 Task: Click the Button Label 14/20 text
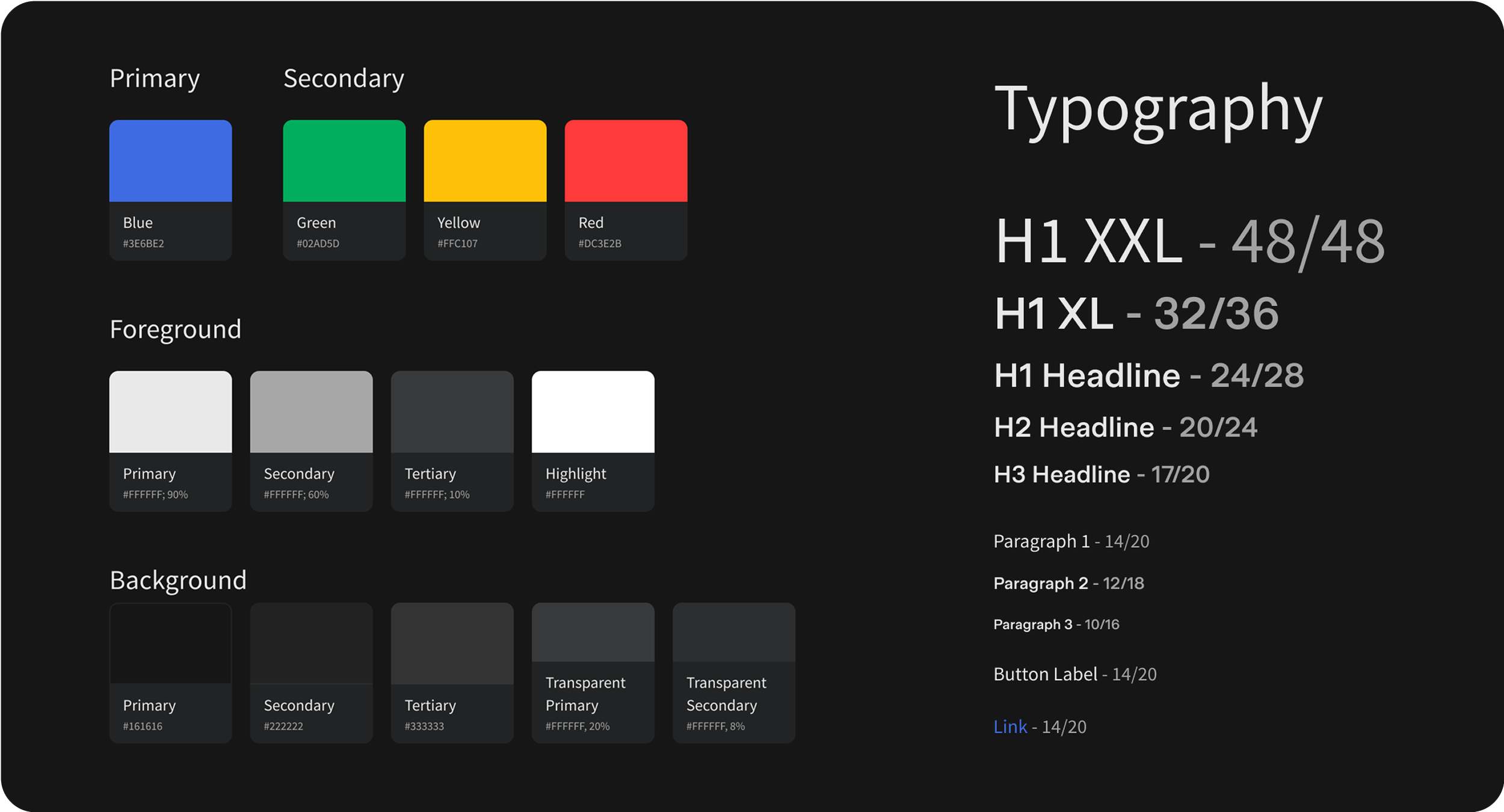(x=1074, y=674)
